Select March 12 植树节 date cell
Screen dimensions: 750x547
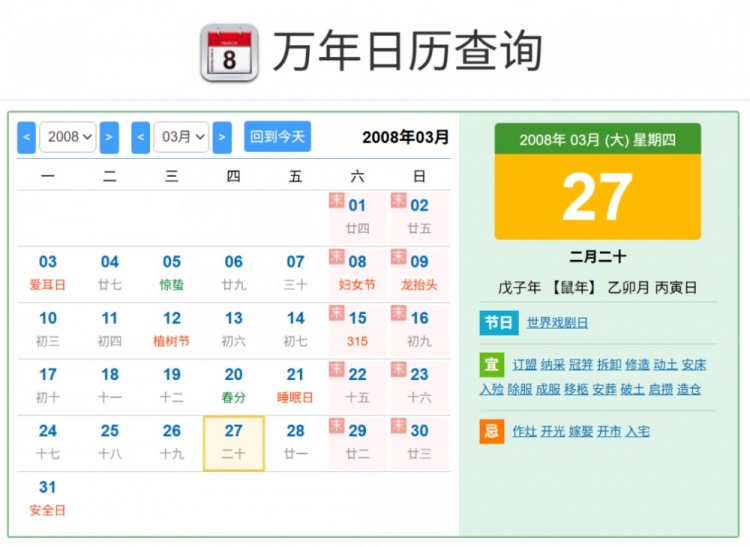point(172,328)
